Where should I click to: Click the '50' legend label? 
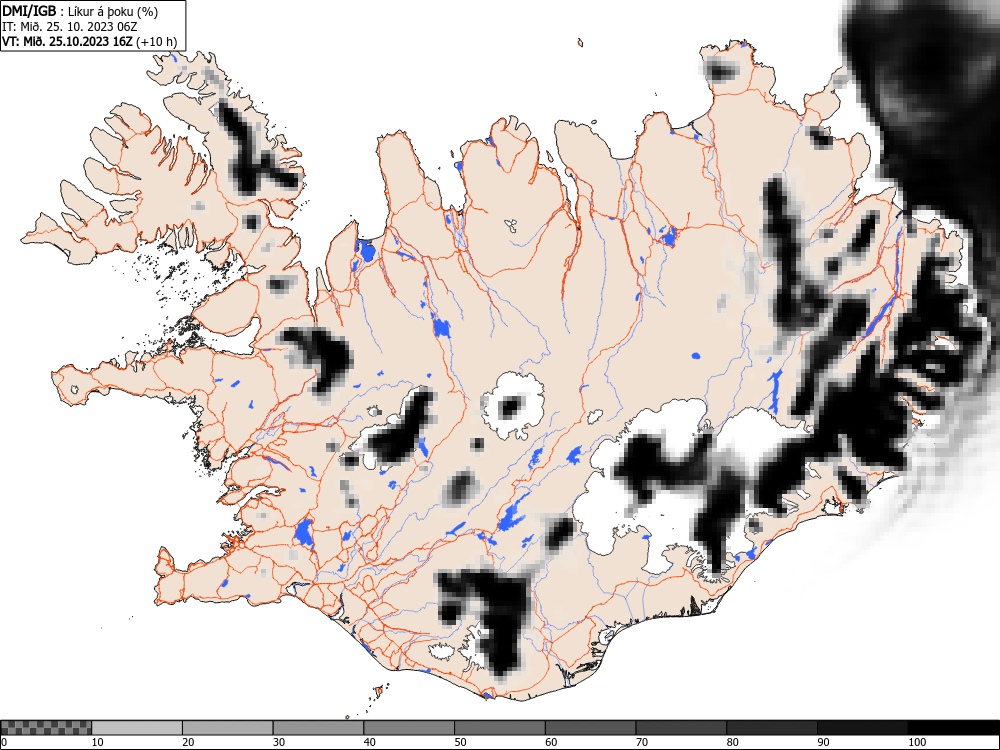(460, 742)
